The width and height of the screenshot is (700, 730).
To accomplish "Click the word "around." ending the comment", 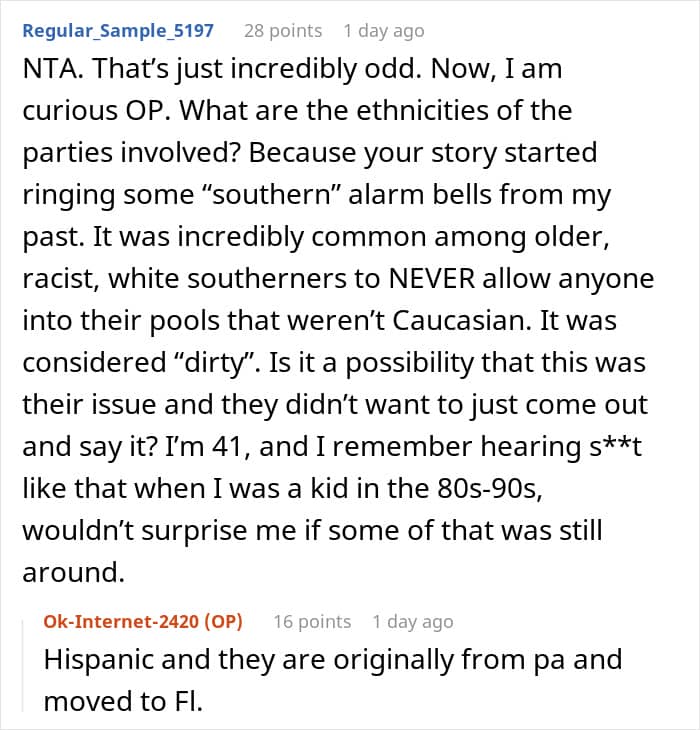I will click(x=74, y=573).
